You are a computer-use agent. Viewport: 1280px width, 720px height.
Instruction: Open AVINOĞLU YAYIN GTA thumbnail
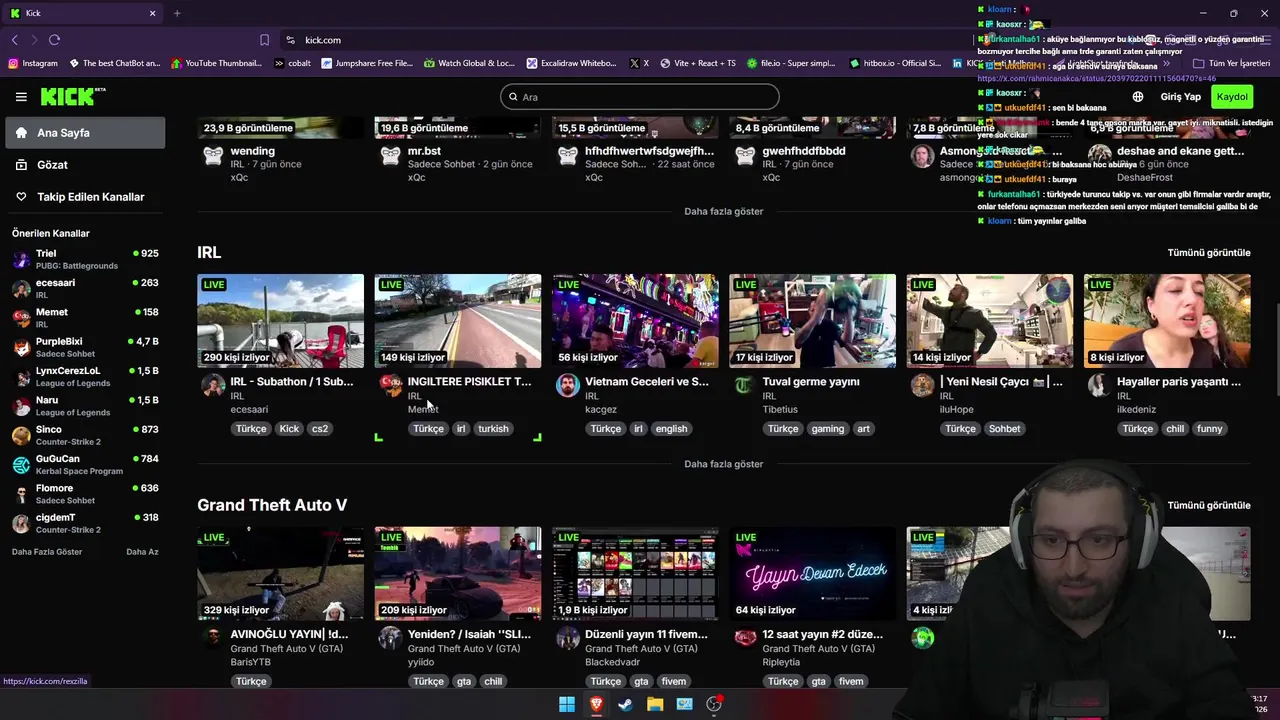[x=280, y=574]
